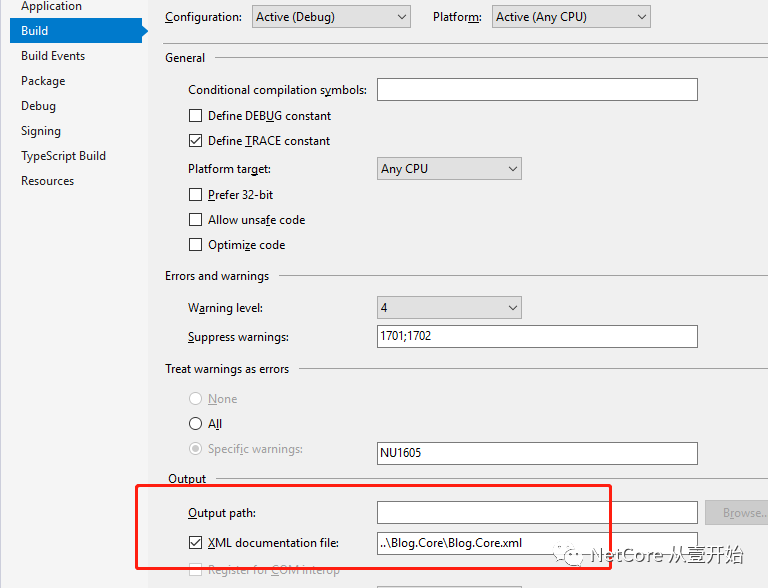Choose the Specific warnings radio option
Viewport: 768px width, 588px height.
tap(195, 448)
